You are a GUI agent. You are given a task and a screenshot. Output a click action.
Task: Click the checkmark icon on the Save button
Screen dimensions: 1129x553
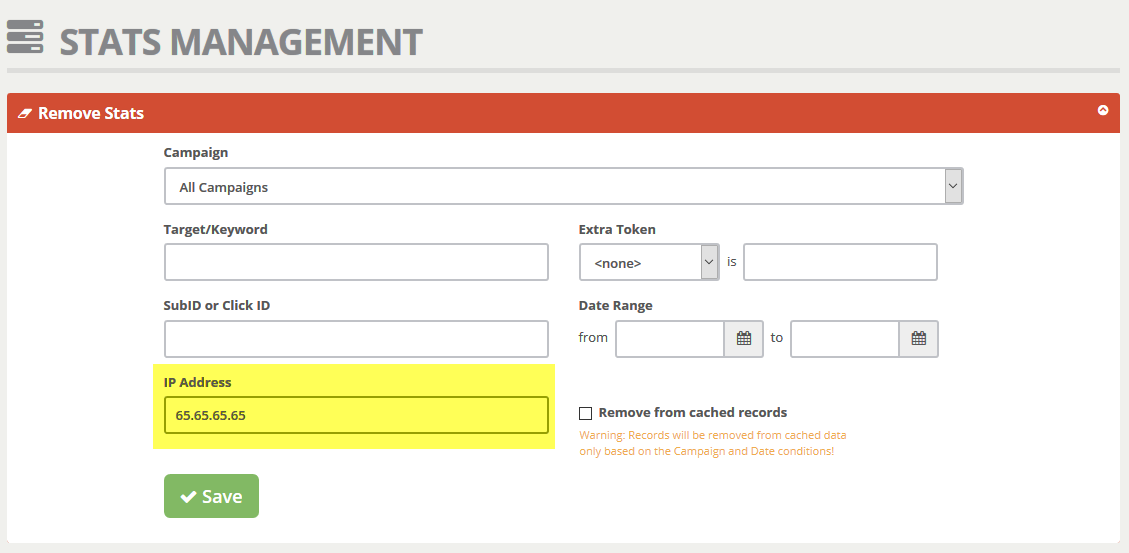(188, 497)
